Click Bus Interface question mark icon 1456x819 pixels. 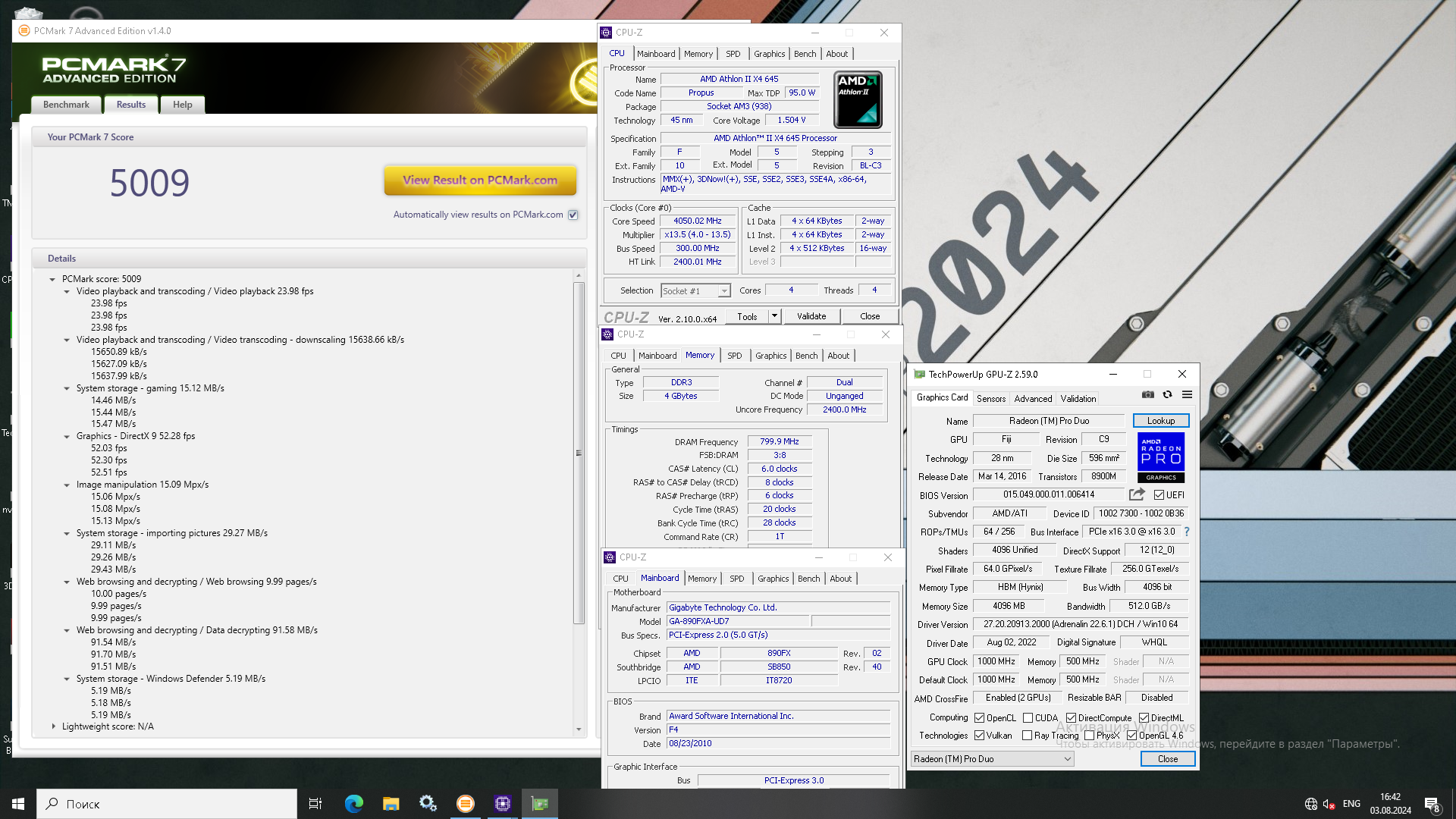1187,532
